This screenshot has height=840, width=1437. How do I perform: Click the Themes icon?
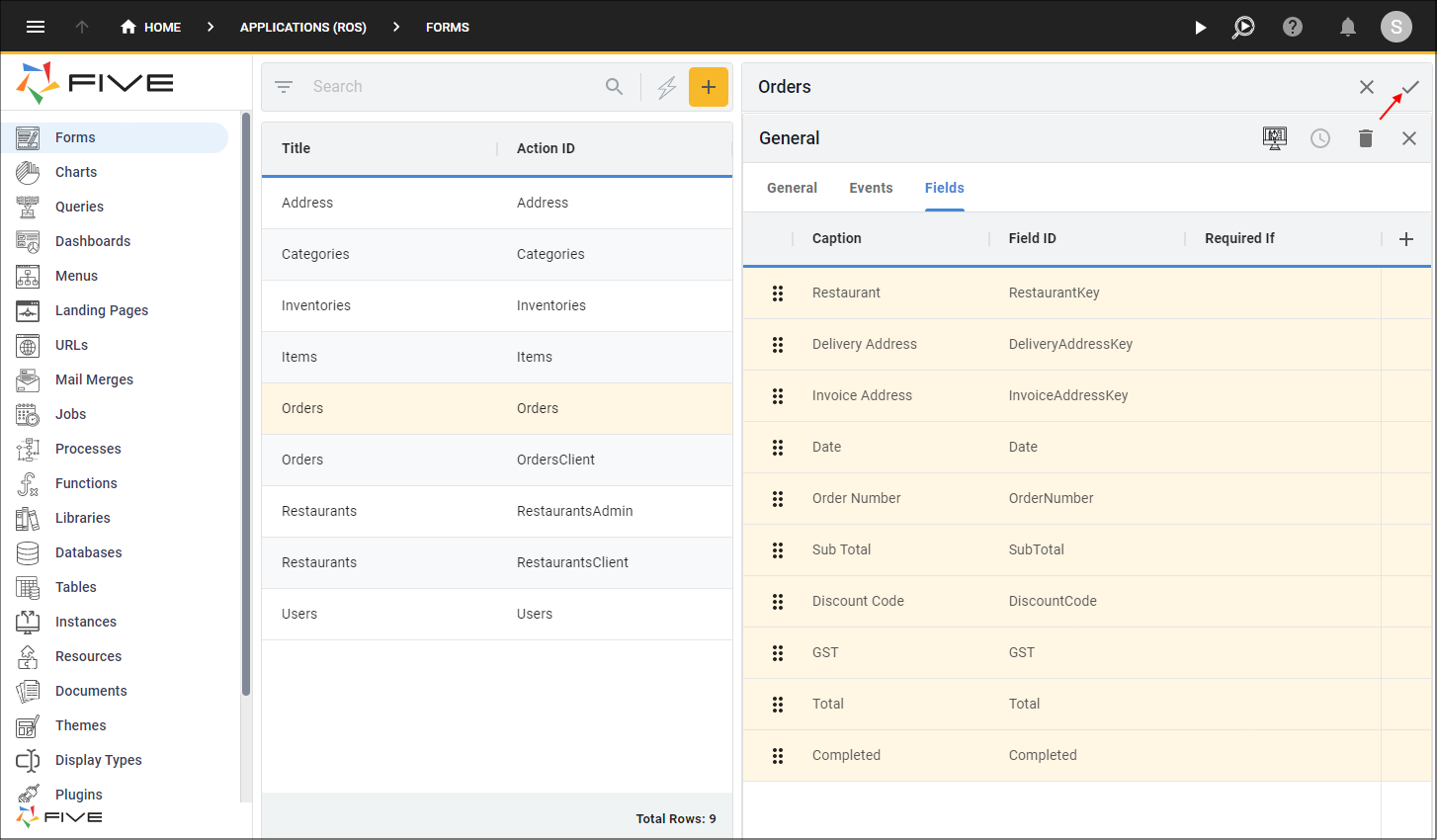pos(28,725)
